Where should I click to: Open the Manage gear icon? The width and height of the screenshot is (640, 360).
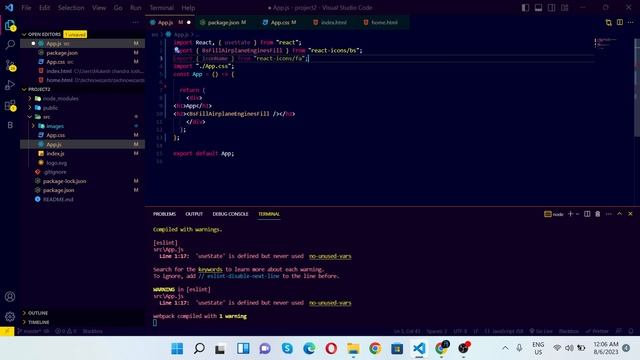pyautogui.click(x=10, y=316)
